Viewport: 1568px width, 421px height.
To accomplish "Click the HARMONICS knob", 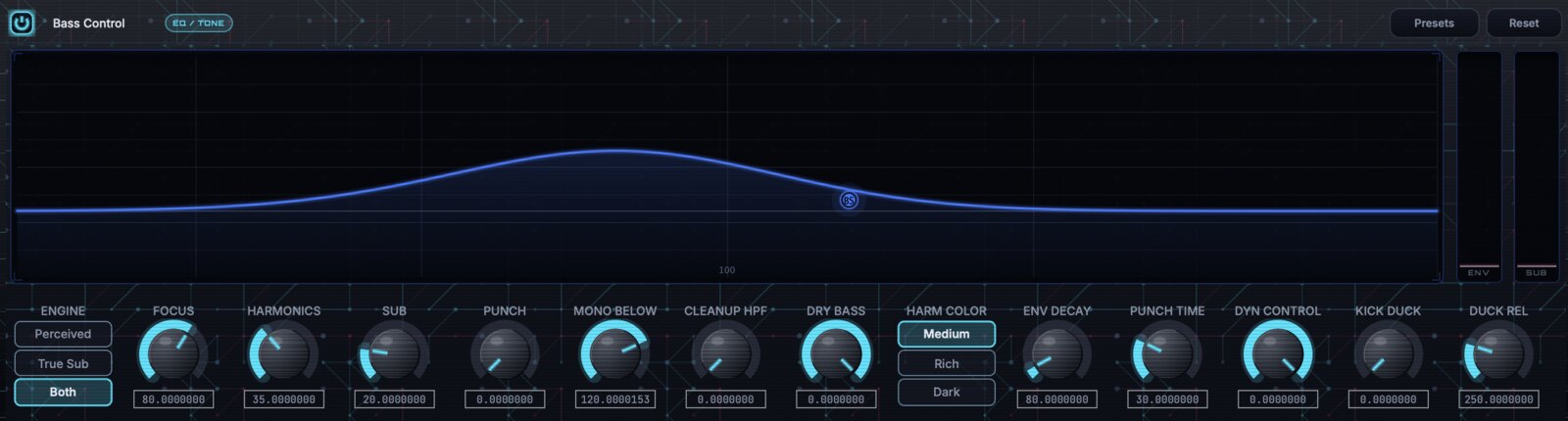I will click(283, 352).
